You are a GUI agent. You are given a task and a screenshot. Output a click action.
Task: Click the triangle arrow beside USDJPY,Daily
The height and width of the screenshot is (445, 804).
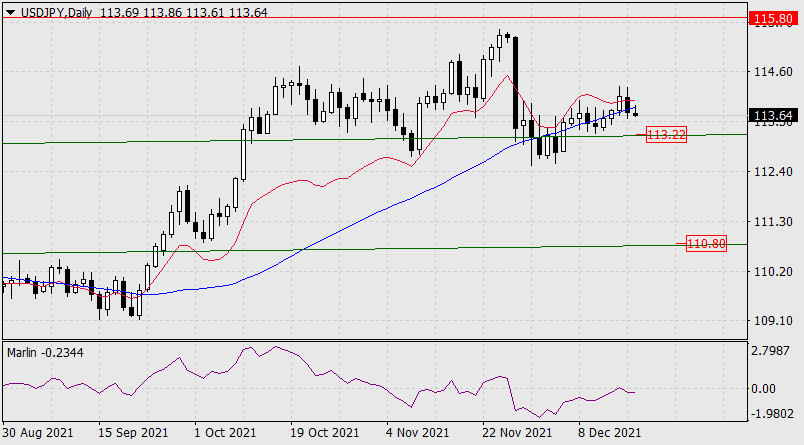coord(11,12)
